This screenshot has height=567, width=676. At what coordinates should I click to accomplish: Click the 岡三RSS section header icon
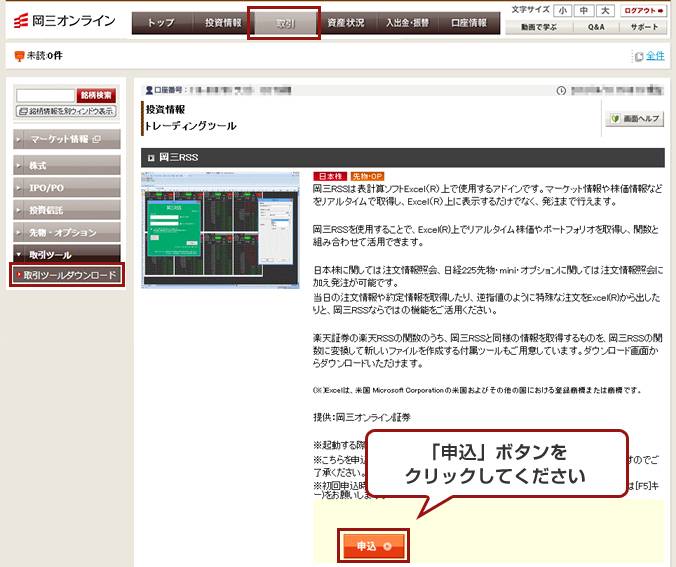pos(151,158)
